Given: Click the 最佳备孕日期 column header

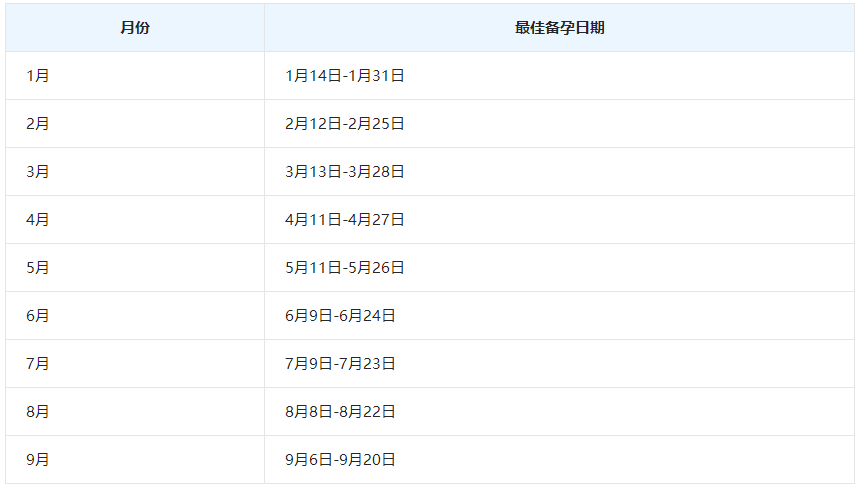Looking at the screenshot, I should (559, 28).
